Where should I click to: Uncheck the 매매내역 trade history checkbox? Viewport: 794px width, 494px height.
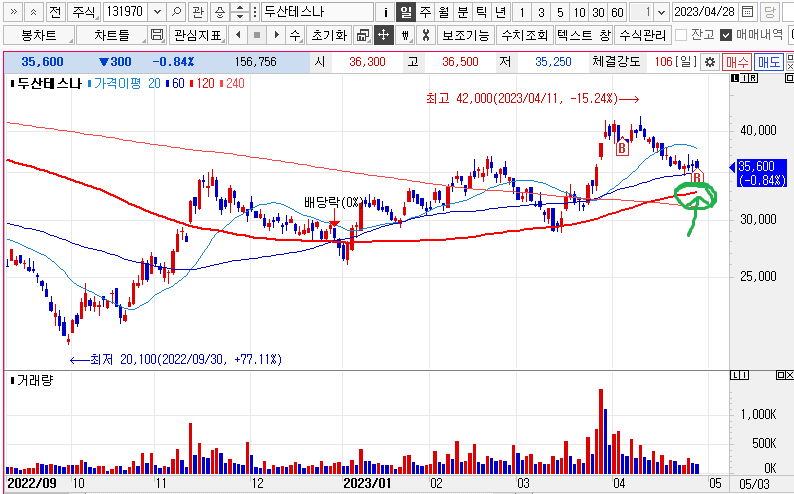click(726, 35)
